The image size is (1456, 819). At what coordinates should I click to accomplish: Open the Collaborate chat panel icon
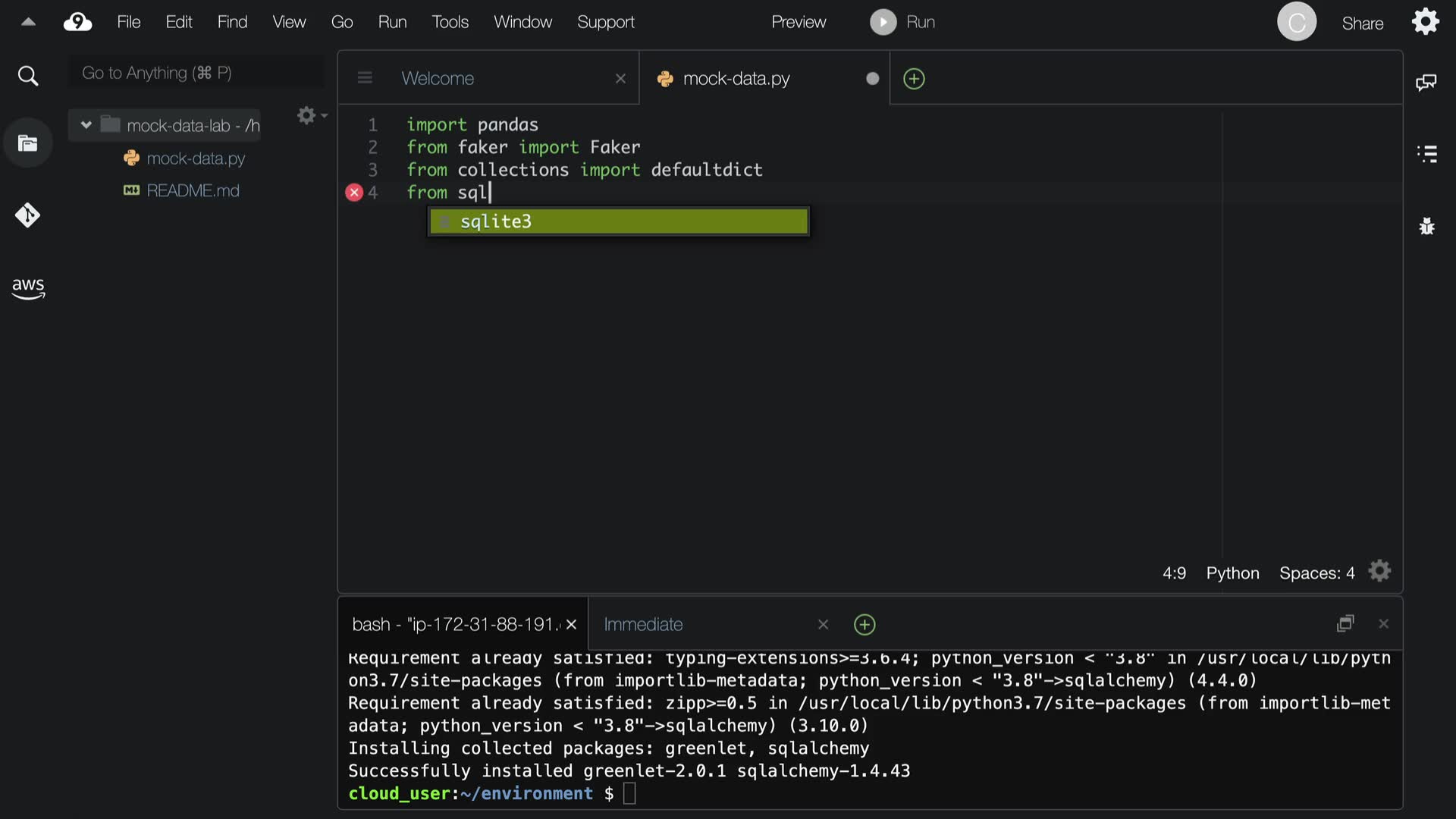(1426, 82)
